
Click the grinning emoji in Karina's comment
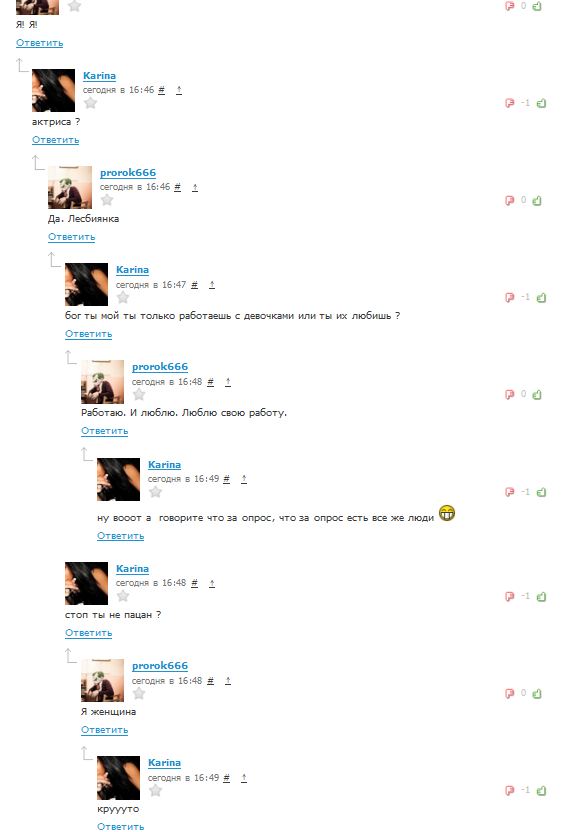[447, 513]
